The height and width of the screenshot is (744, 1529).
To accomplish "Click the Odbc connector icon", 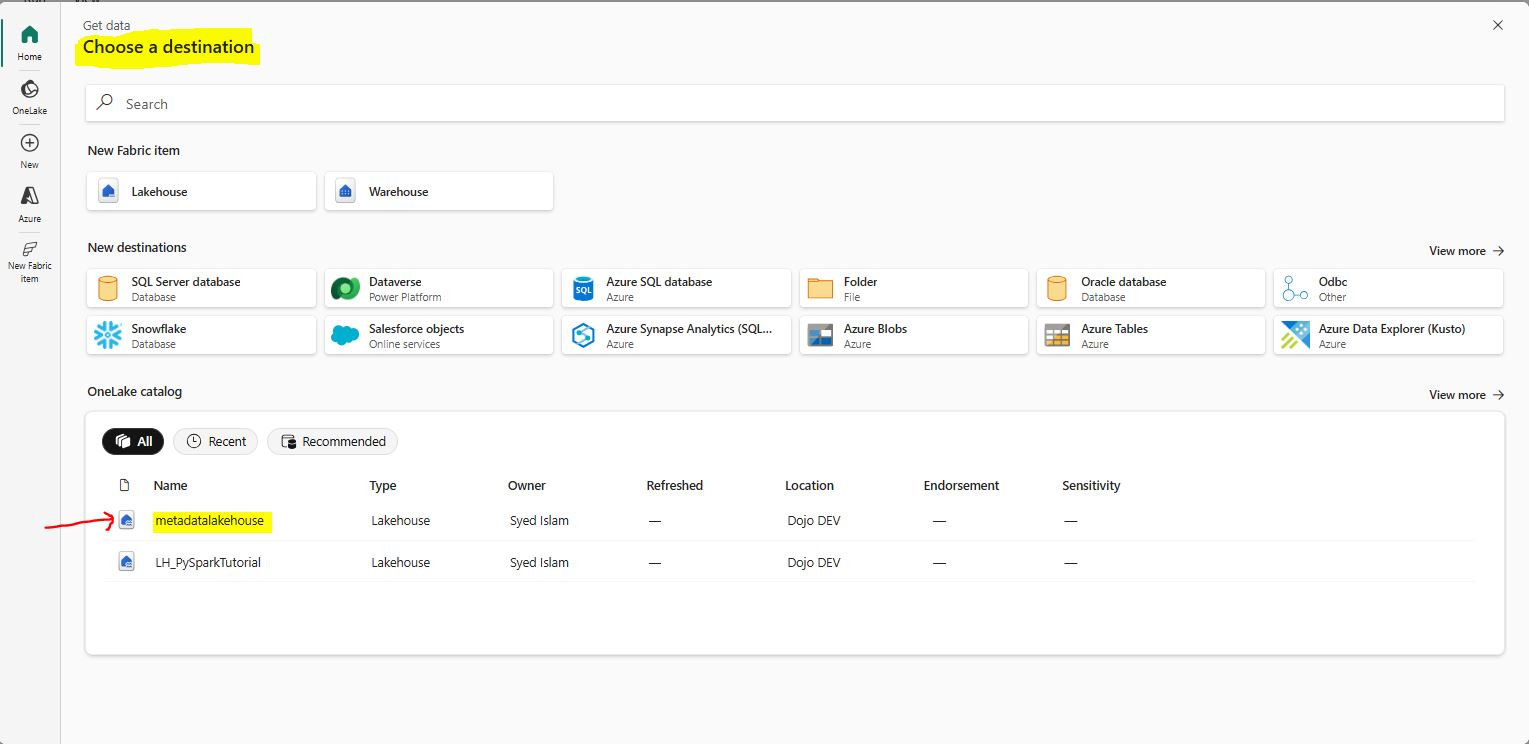I will [1295, 289].
